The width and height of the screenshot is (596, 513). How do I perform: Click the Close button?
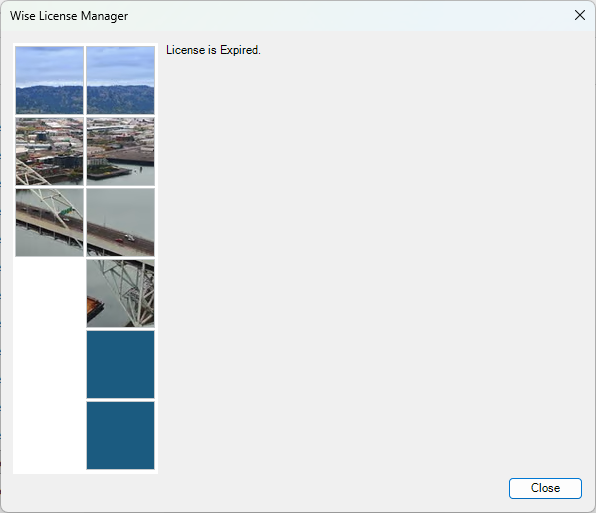[545, 488]
